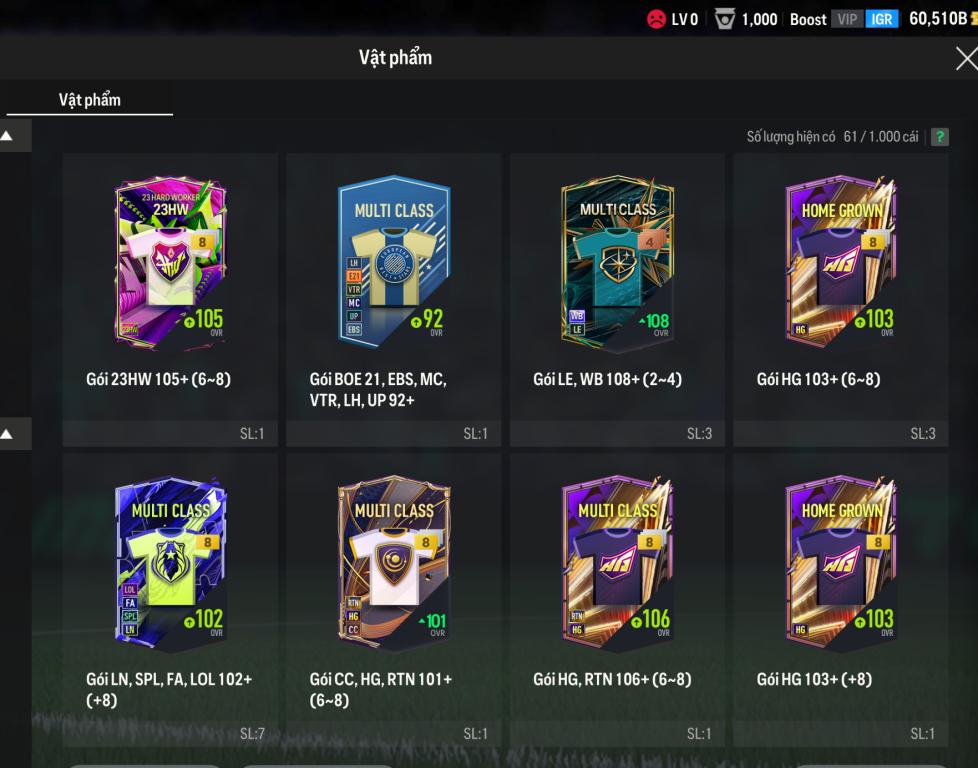Close the Vật phẩm window
The image size is (978, 768).
point(966,59)
